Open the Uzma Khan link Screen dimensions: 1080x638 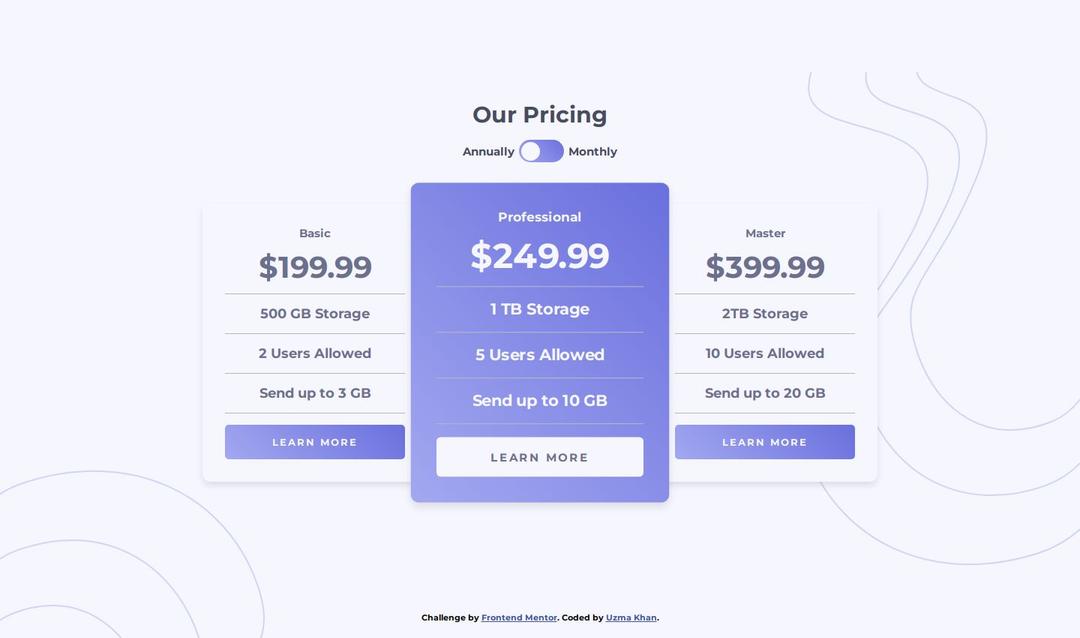click(631, 618)
